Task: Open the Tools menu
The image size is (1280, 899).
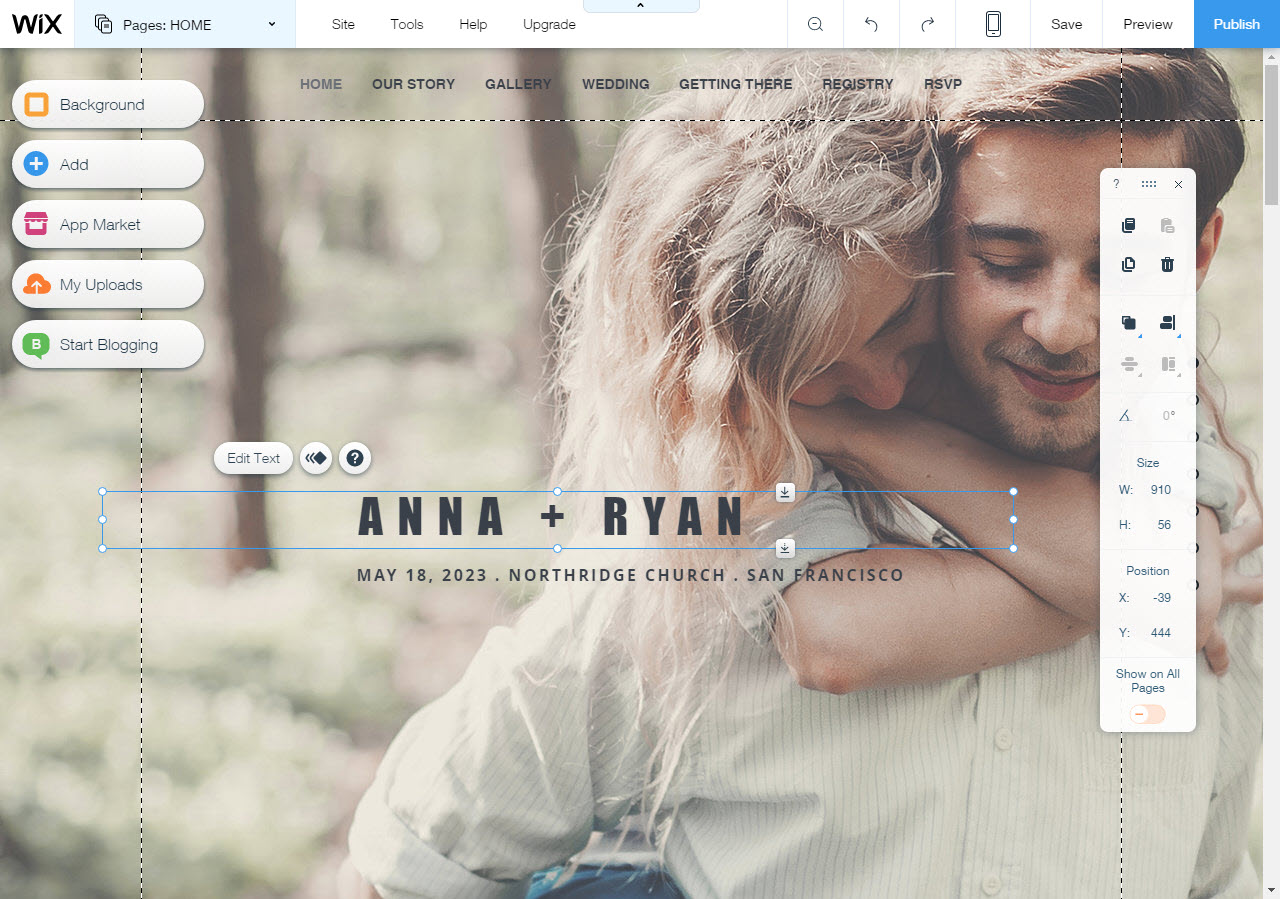Action: (x=407, y=24)
